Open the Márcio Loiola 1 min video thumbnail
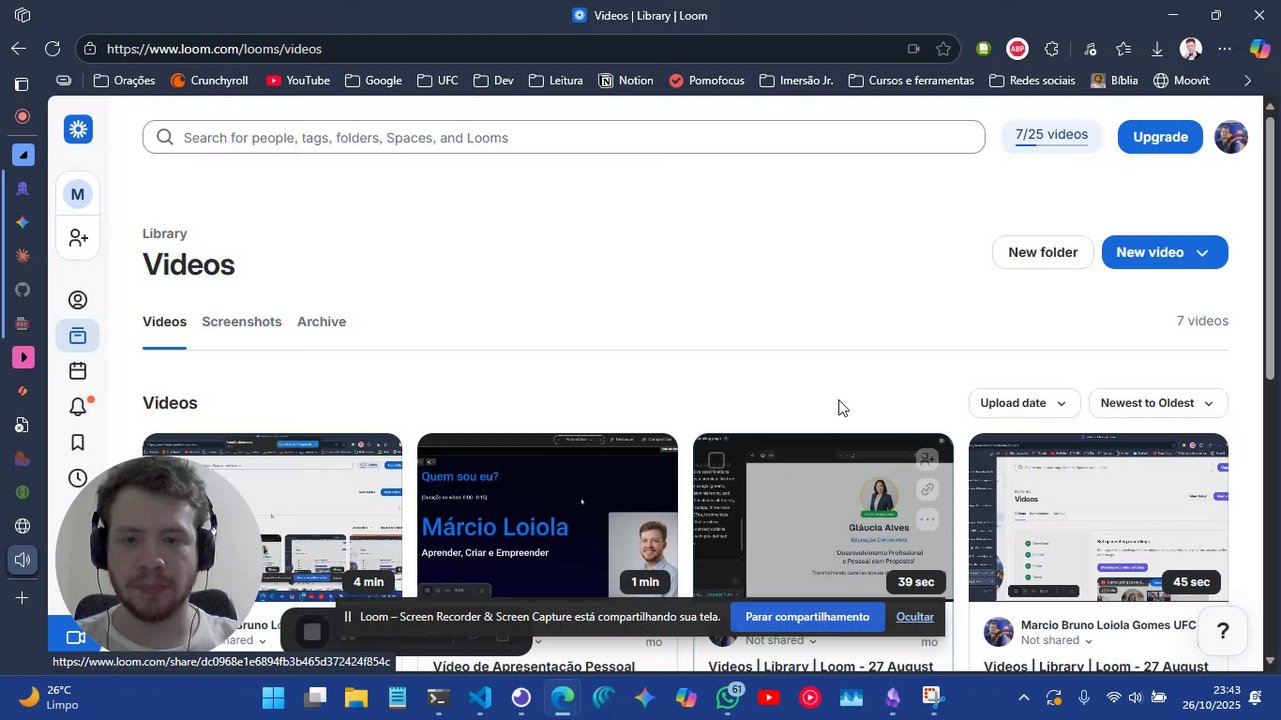Viewport: 1281px width, 720px height. [x=547, y=517]
